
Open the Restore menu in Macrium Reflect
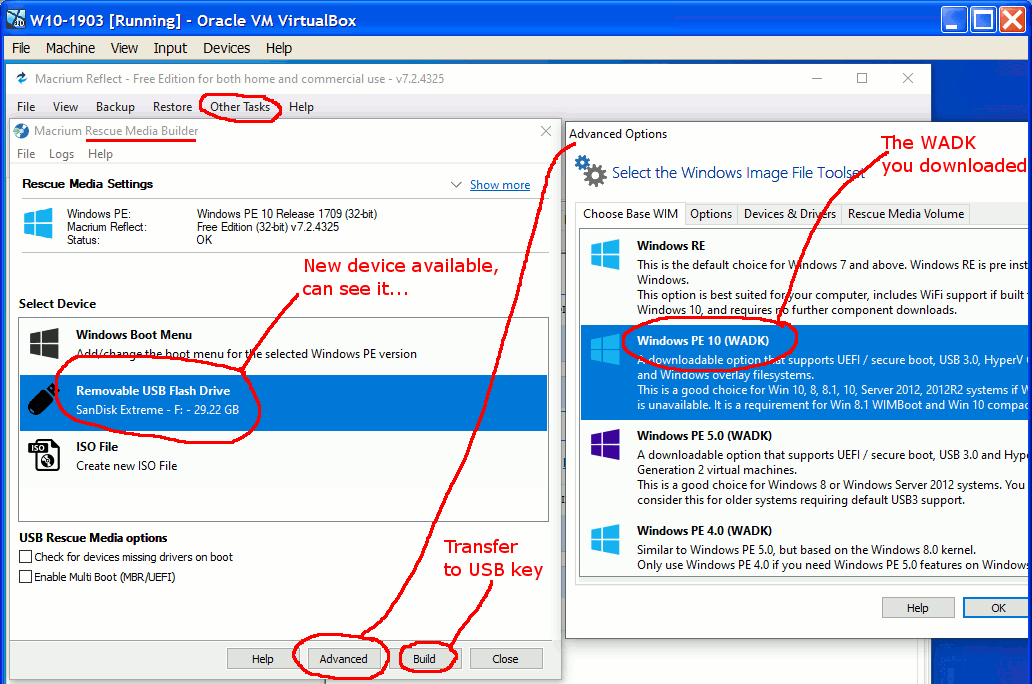point(172,107)
